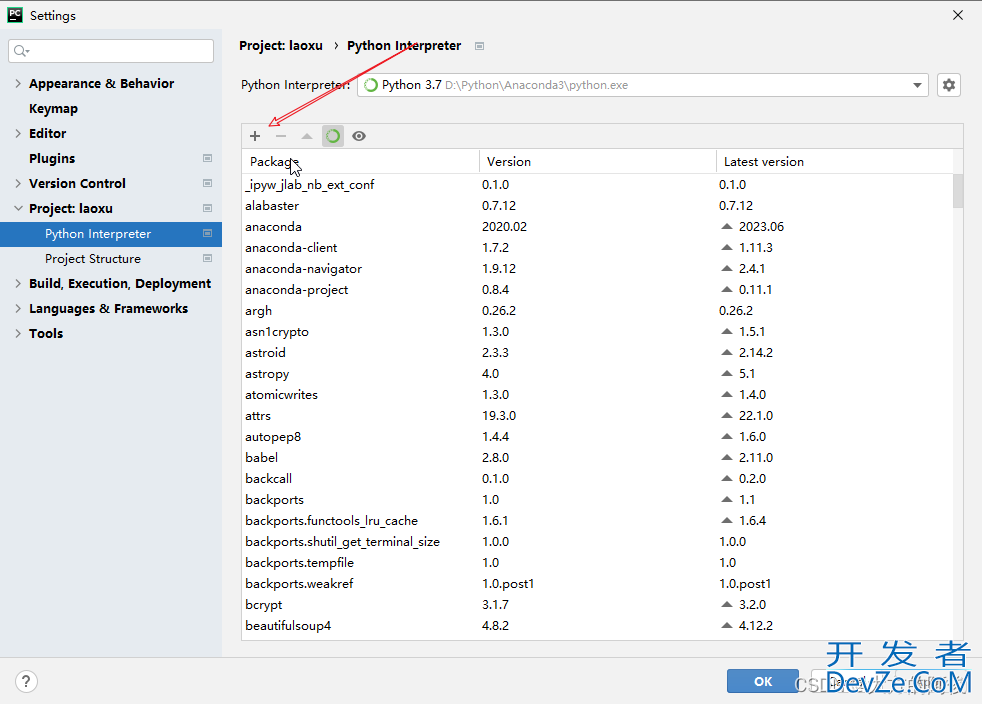Select the anaconda-navigator package row

click(597, 269)
